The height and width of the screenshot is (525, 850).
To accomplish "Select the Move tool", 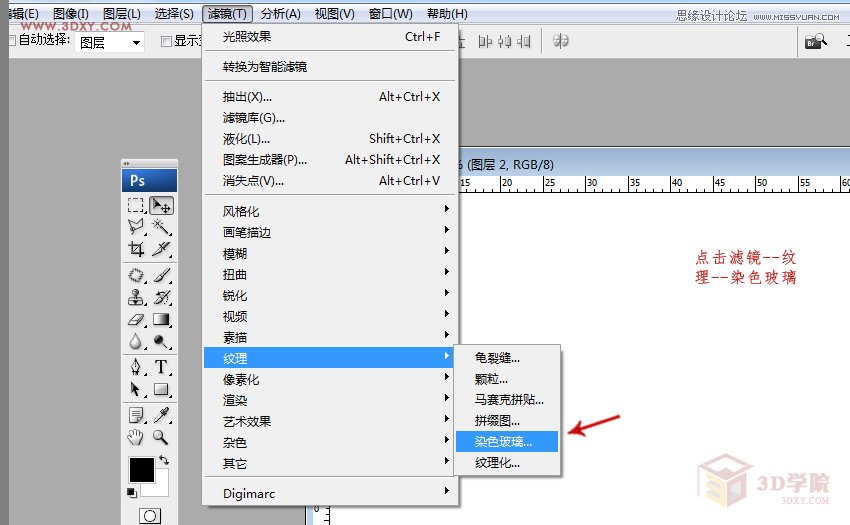I will click(162, 206).
